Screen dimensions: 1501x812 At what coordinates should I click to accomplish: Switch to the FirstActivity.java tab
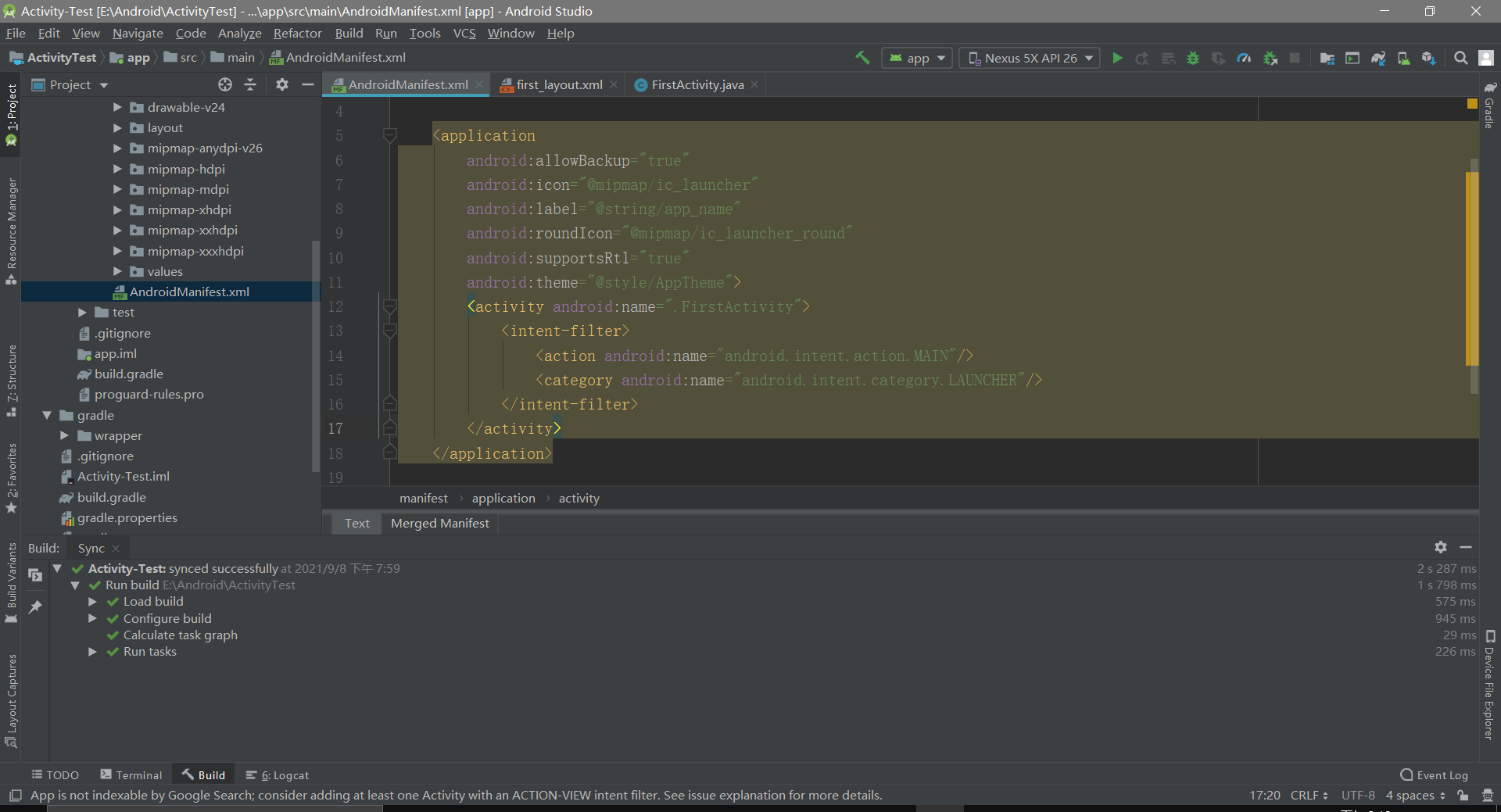[697, 84]
